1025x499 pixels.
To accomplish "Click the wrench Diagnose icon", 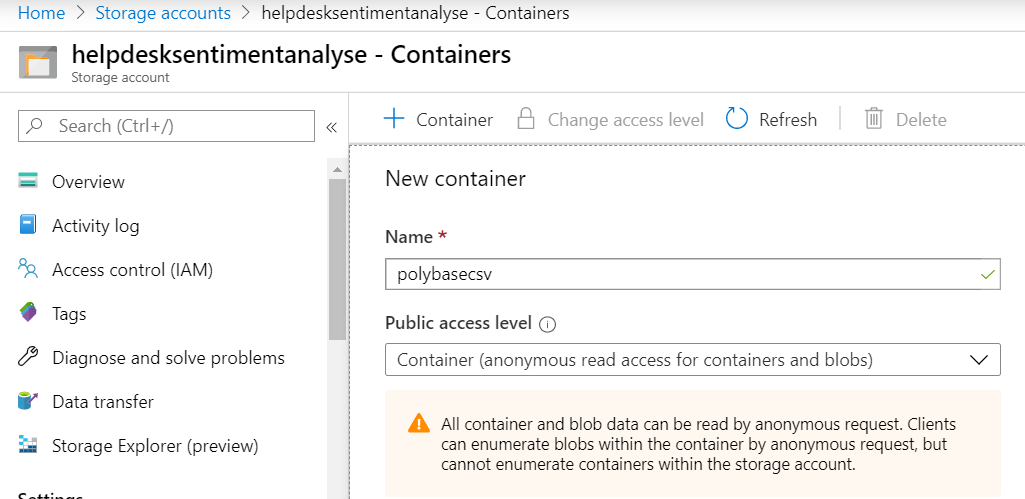I will click(28, 357).
